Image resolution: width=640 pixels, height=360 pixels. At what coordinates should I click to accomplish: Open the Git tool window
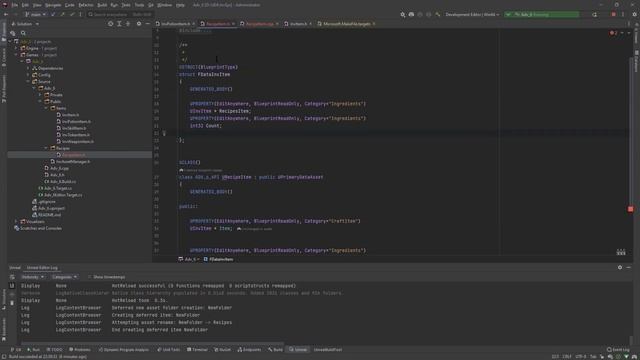(x=16, y=350)
